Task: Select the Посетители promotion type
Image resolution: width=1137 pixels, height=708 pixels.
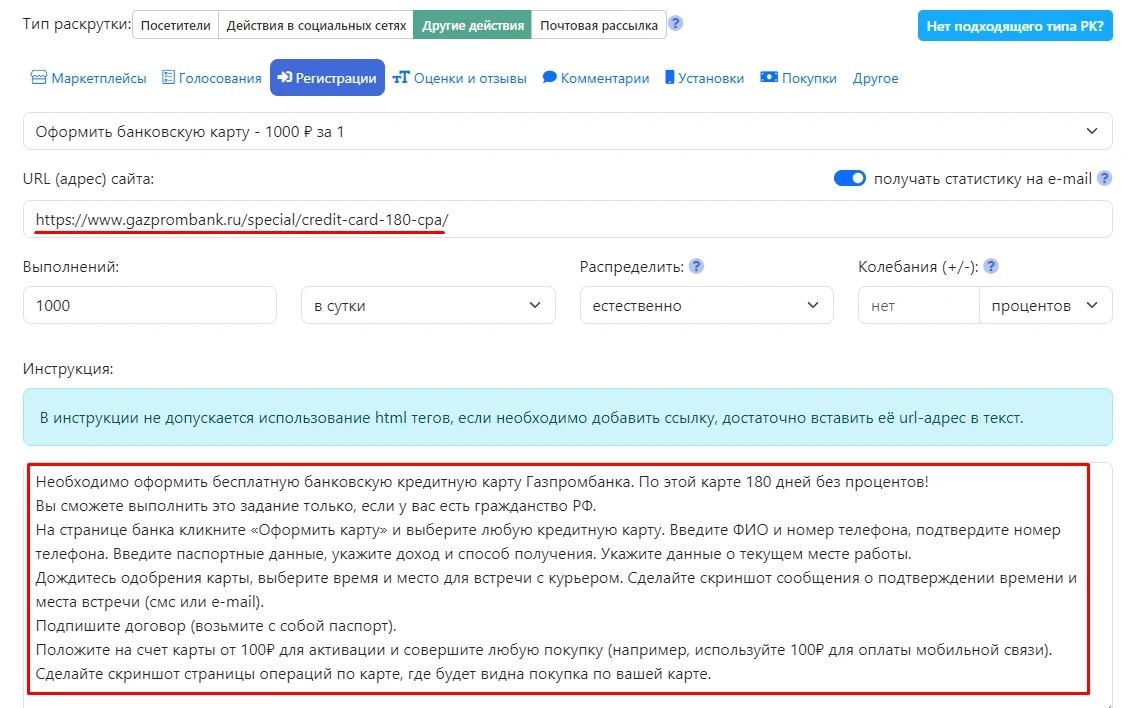Action: coord(175,25)
